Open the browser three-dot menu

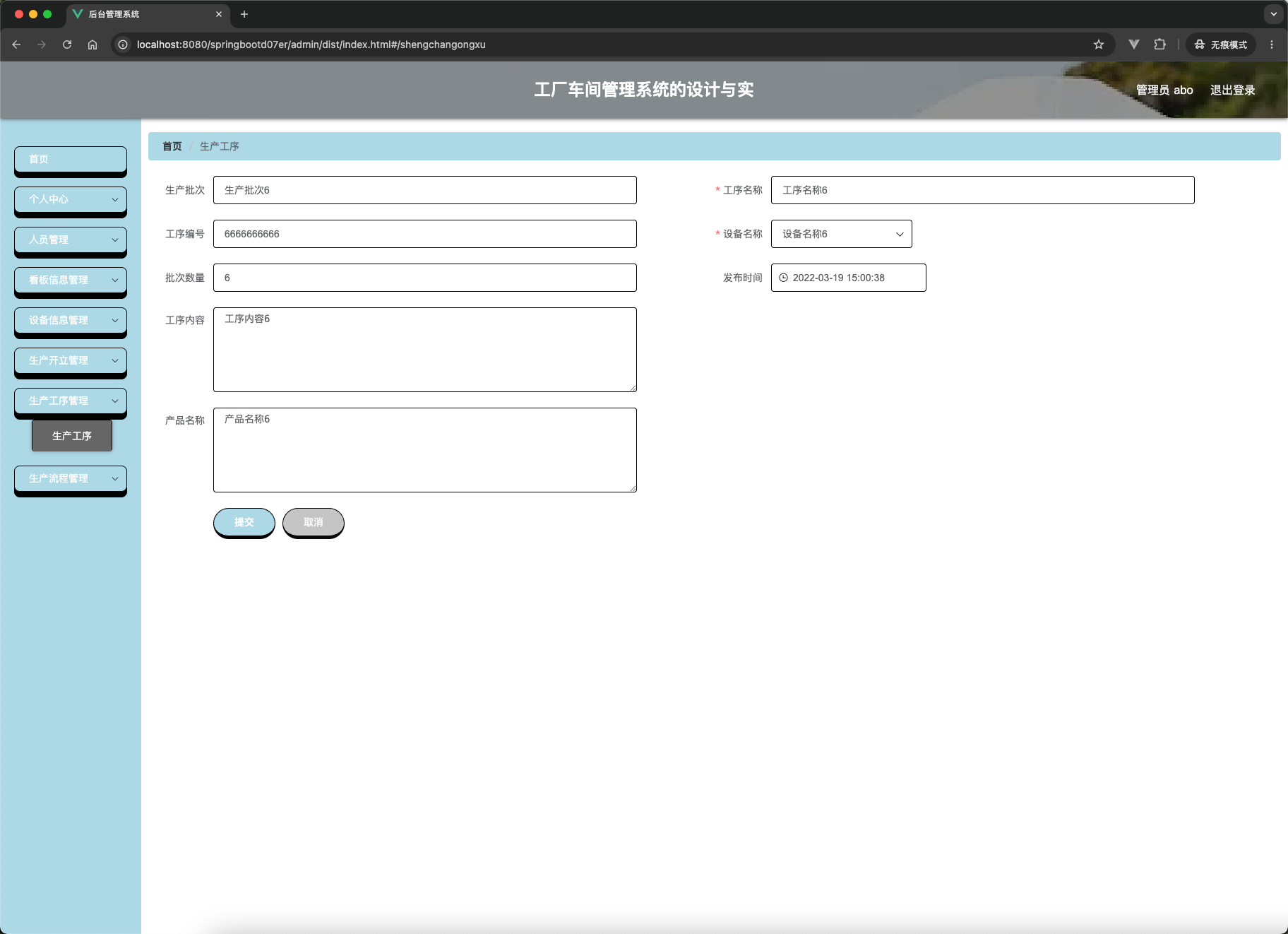[1272, 45]
